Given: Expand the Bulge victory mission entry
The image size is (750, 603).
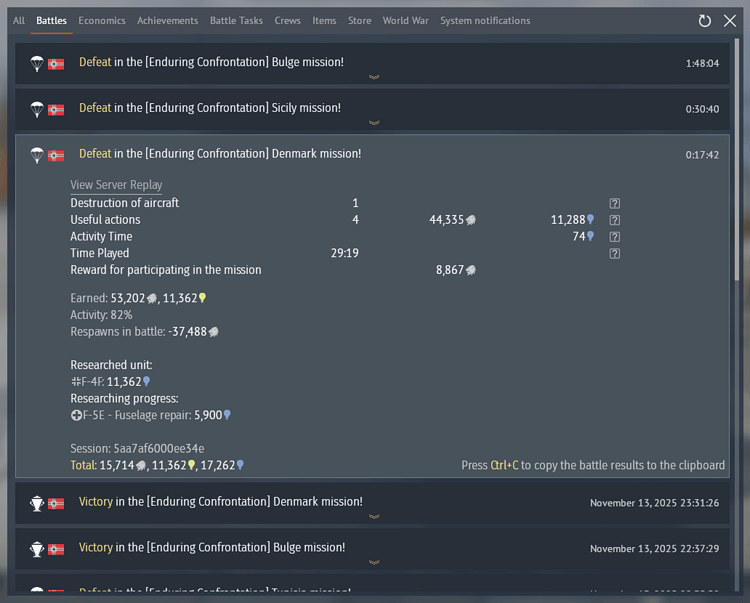Looking at the screenshot, I should [x=373, y=562].
